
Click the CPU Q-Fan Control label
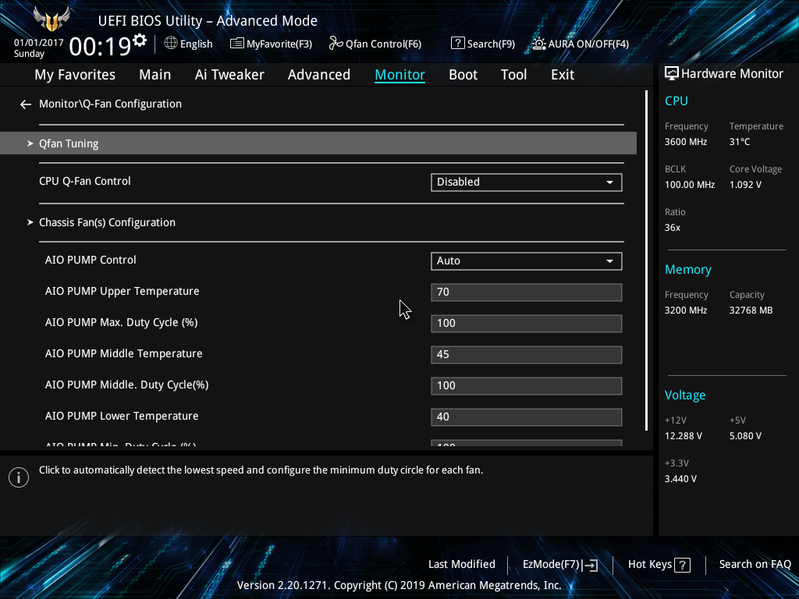point(85,181)
